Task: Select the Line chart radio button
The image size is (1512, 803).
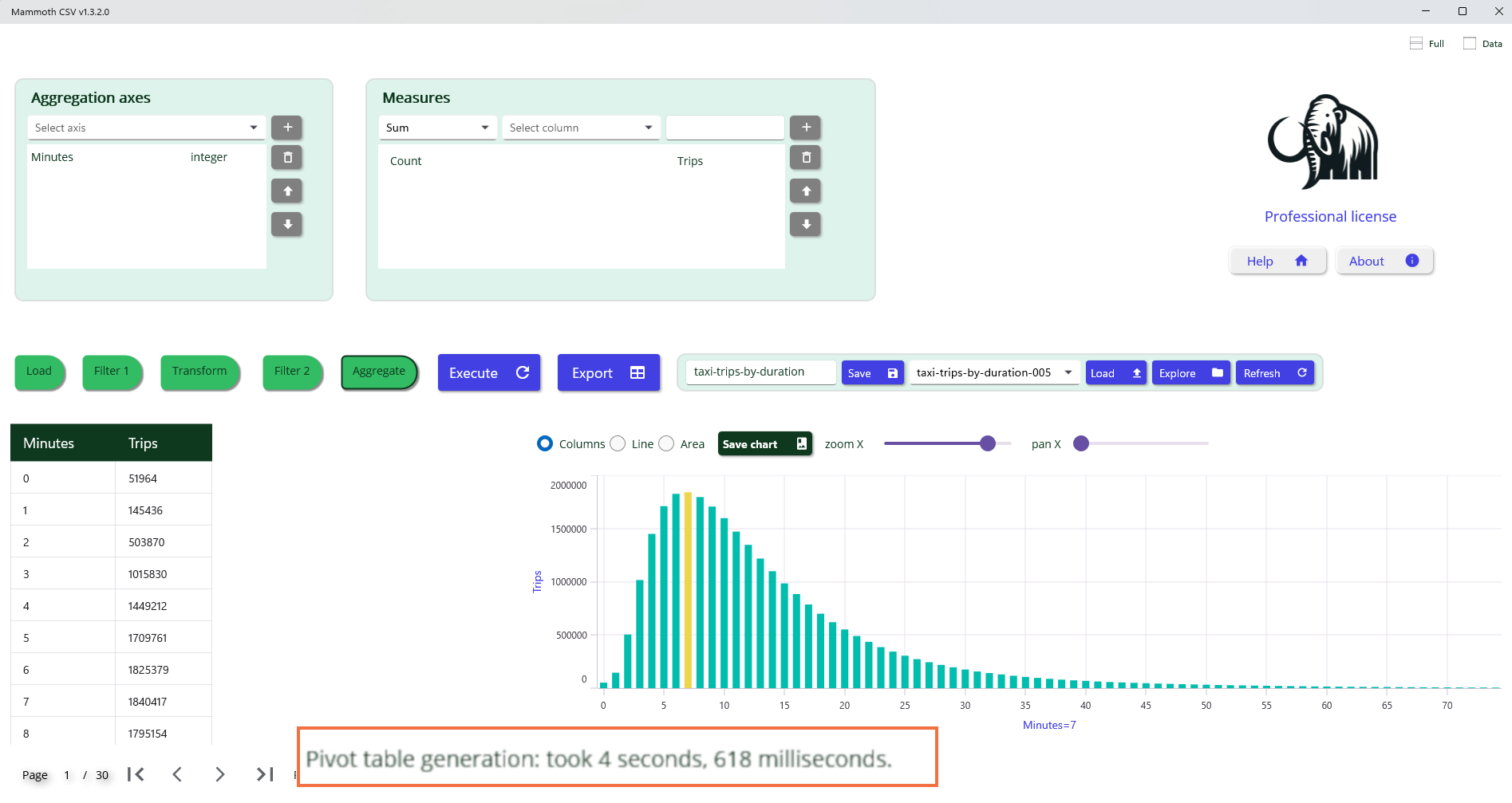Action: click(618, 444)
